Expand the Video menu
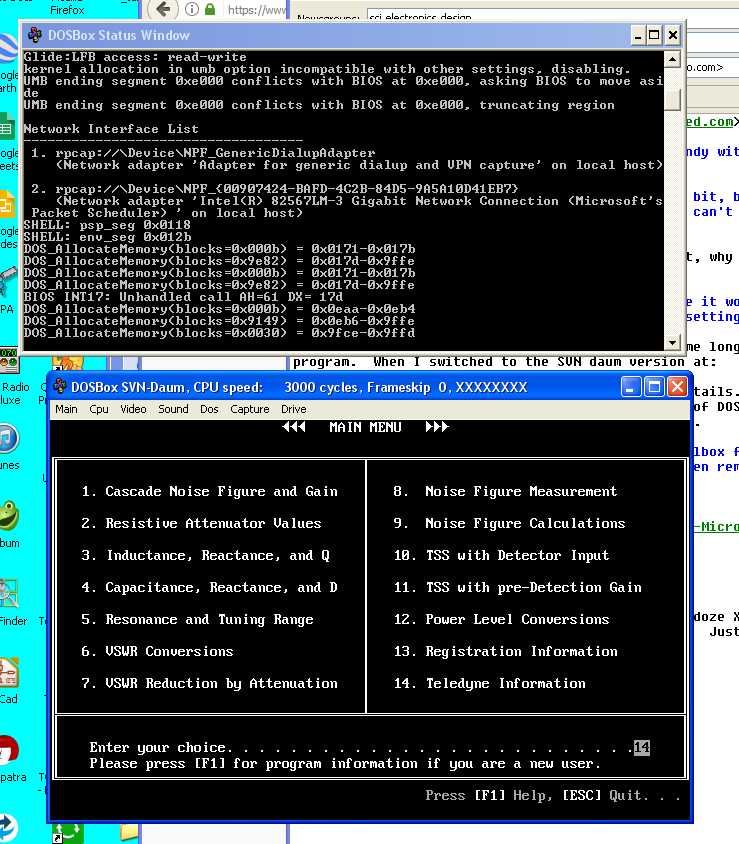 pos(133,409)
